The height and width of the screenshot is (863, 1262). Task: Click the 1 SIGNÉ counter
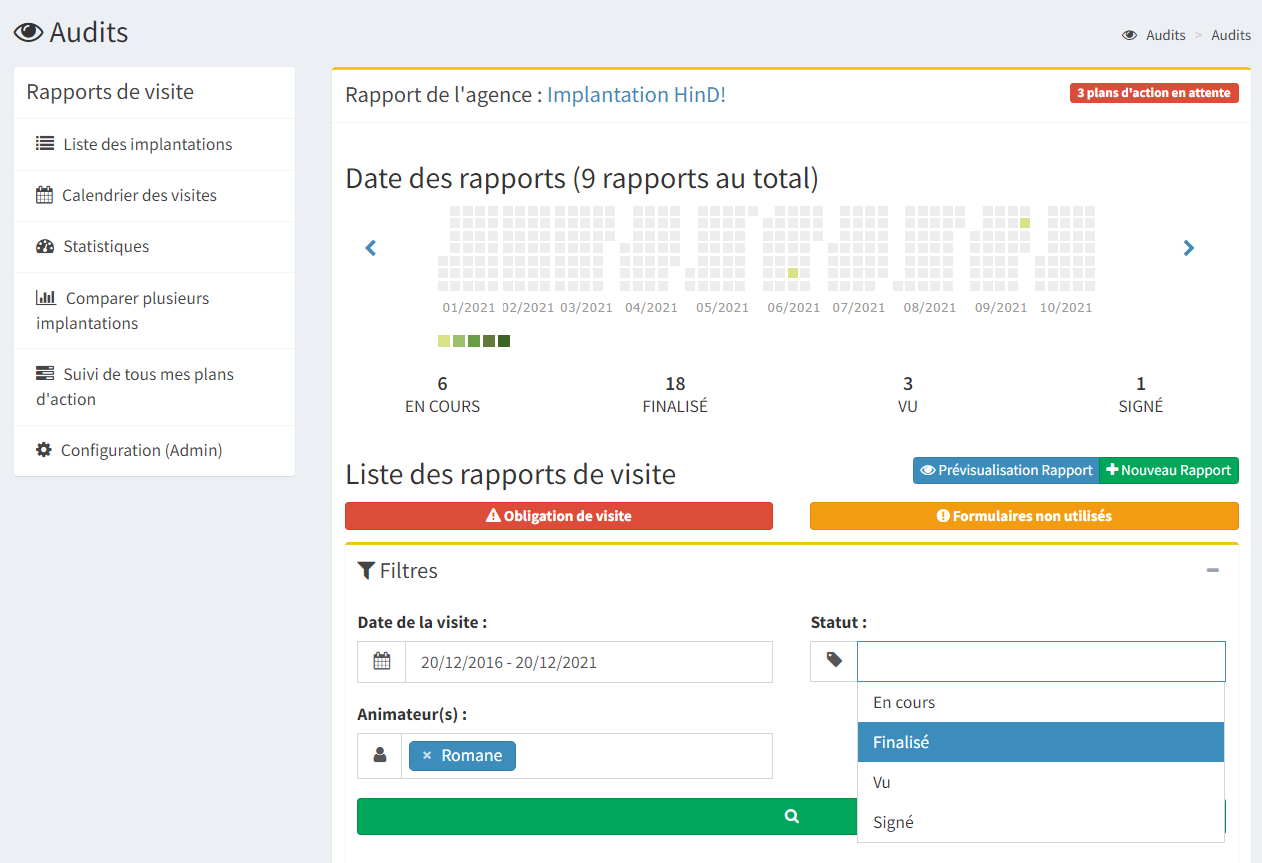(x=1141, y=395)
